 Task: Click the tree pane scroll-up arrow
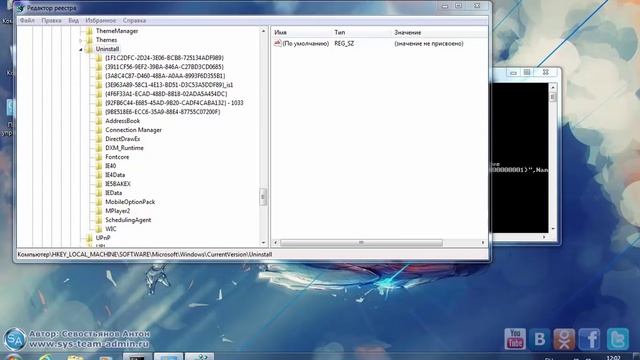click(263, 31)
